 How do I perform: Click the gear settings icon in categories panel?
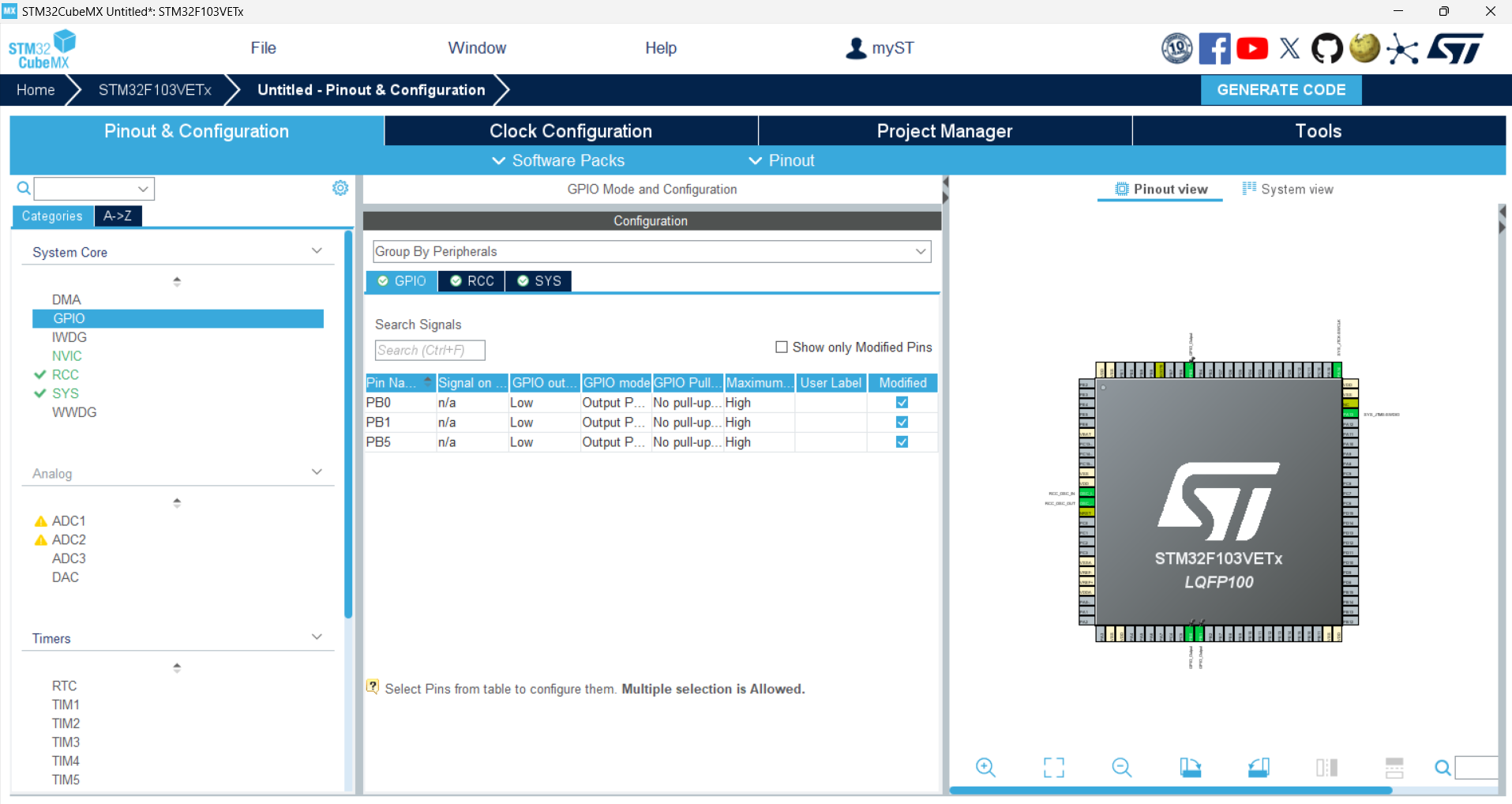(x=340, y=188)
